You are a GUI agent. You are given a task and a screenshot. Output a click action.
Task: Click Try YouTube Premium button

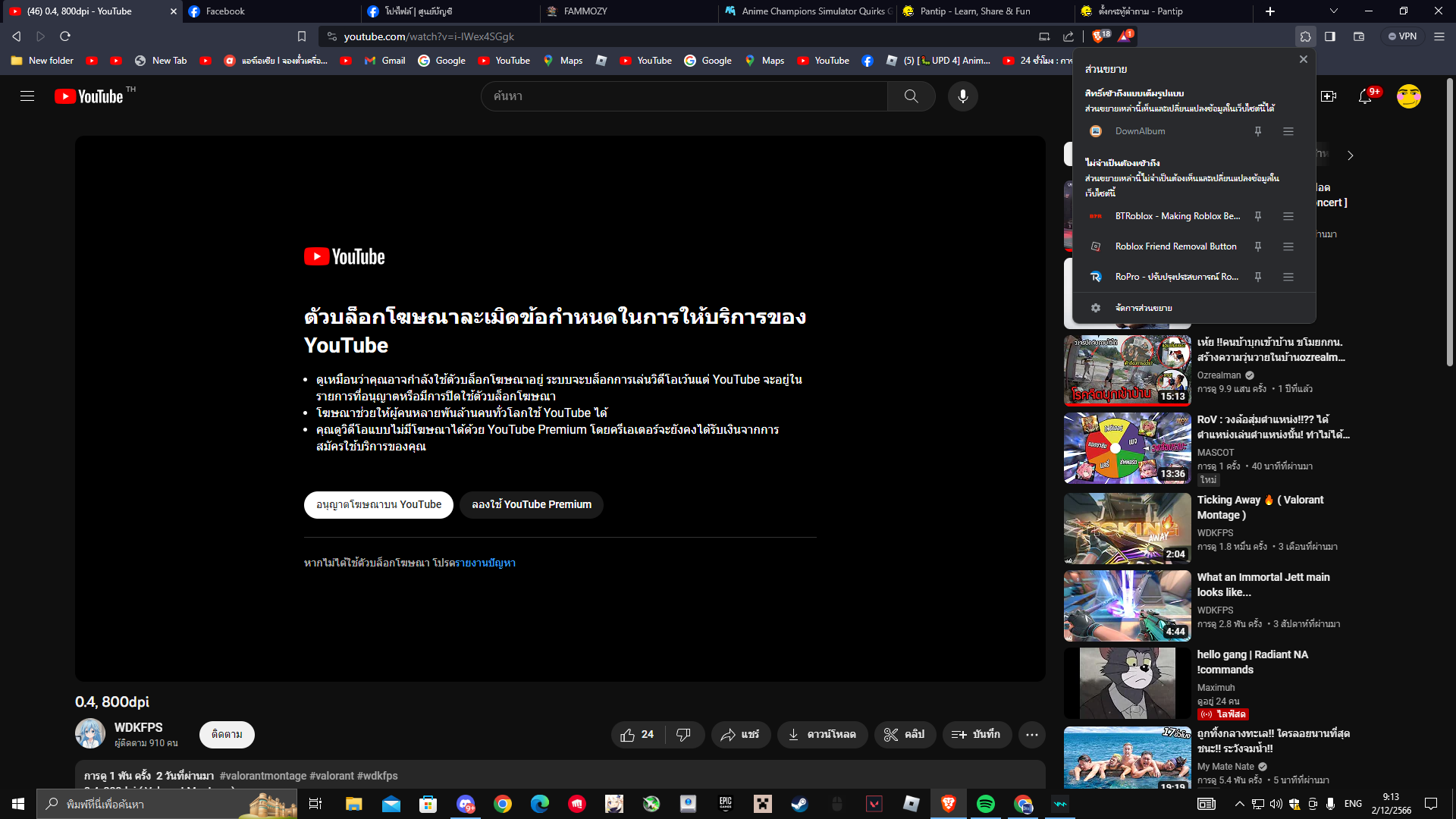[x=532, y=505]
